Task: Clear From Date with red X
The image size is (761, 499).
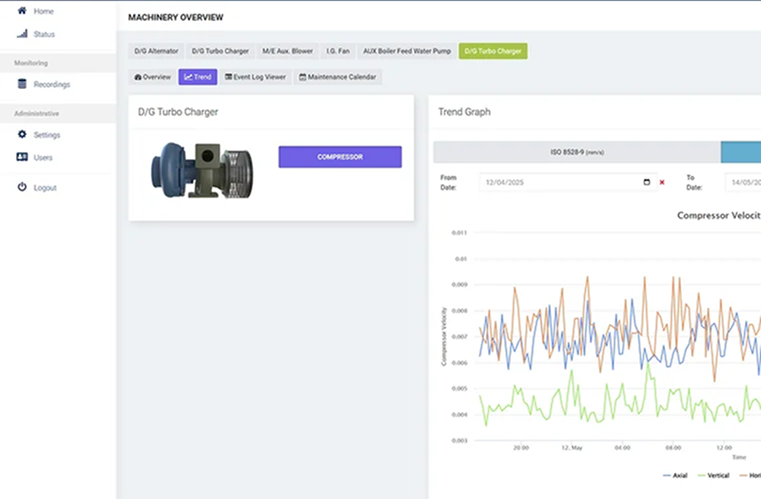Action: coord(662,182)
